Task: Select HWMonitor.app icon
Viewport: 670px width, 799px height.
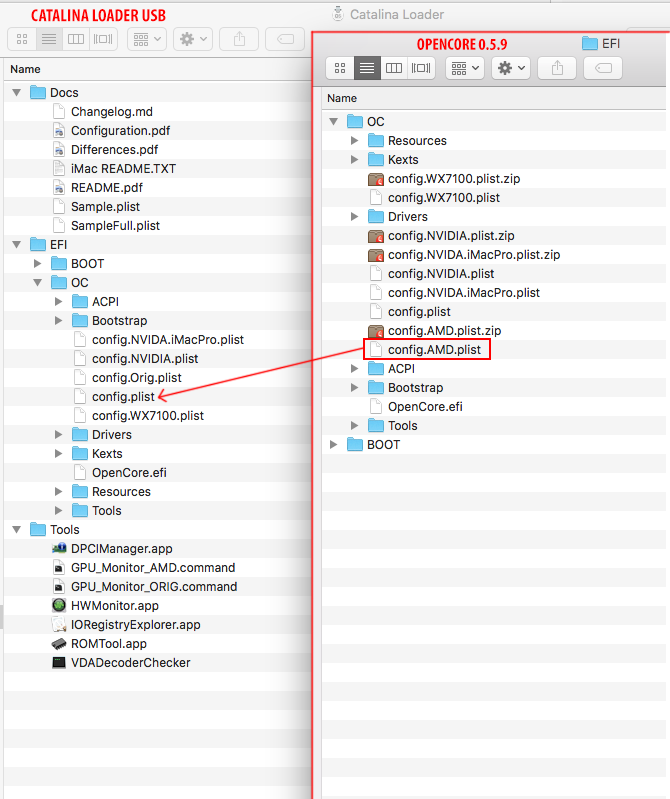Action: (x=59, y=605)
